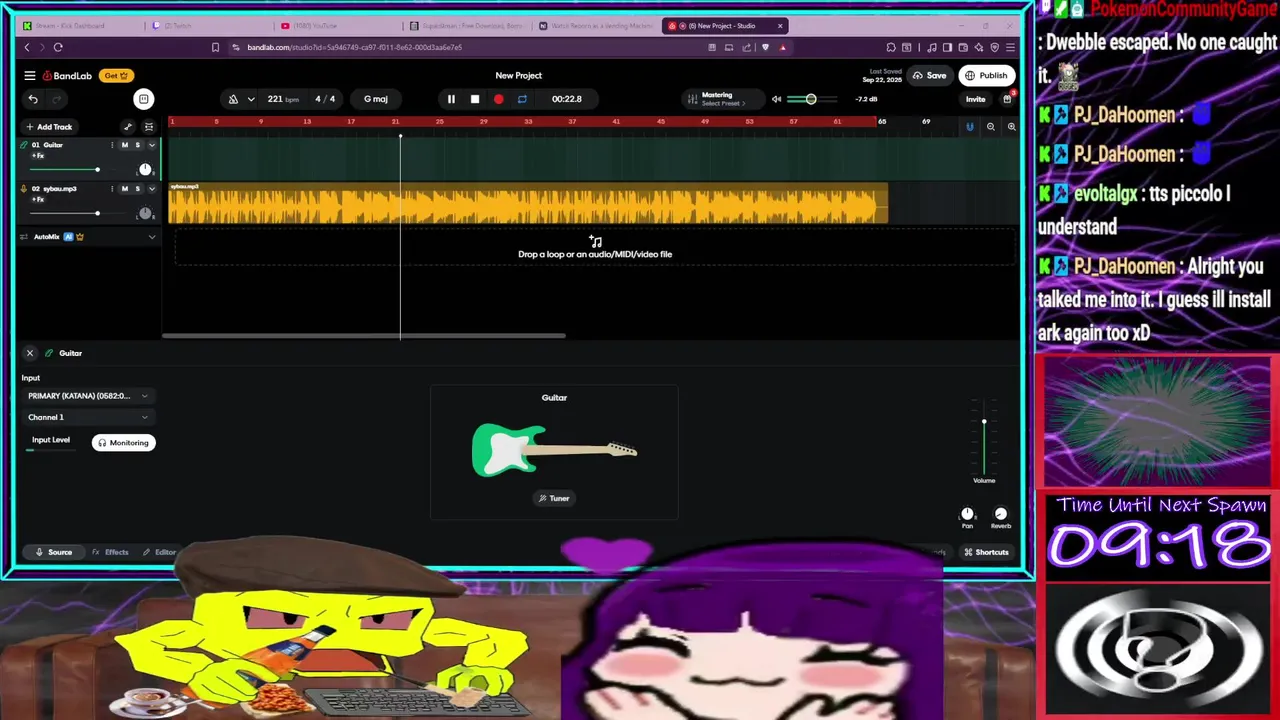
Task: Open the notifications gift icon
Action: point(1007,99)
